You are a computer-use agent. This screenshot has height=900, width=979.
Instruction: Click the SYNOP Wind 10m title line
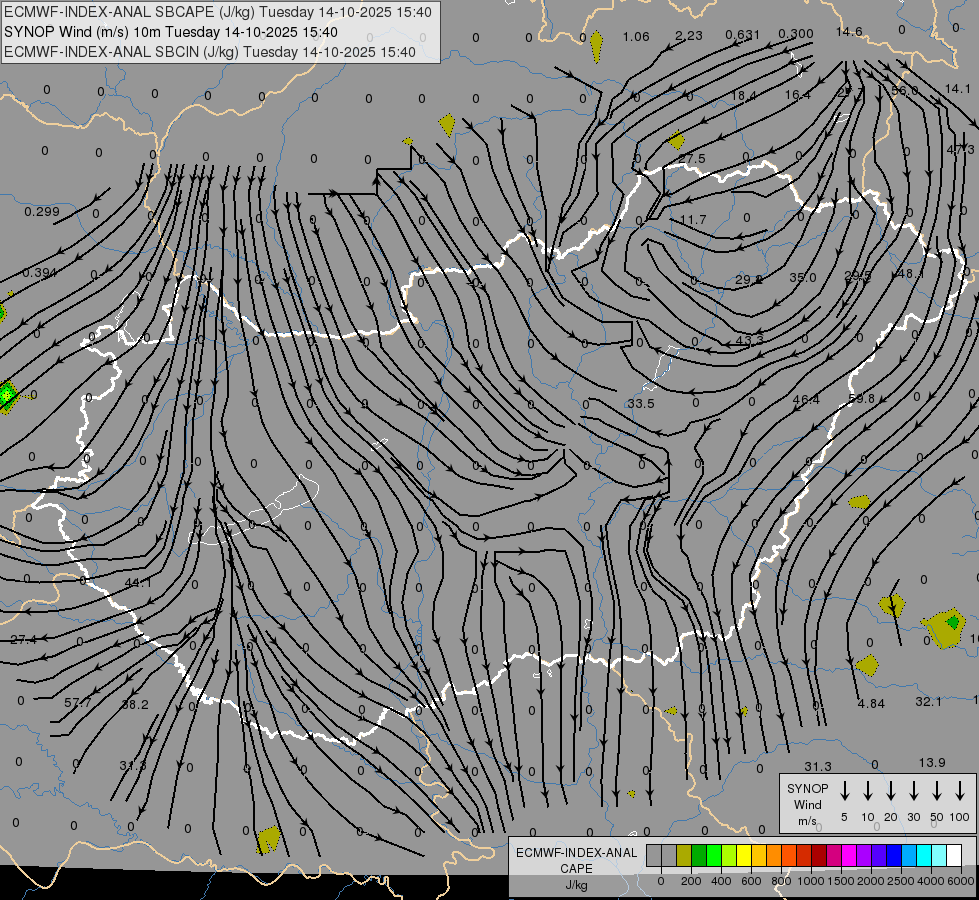coord(171,32)
